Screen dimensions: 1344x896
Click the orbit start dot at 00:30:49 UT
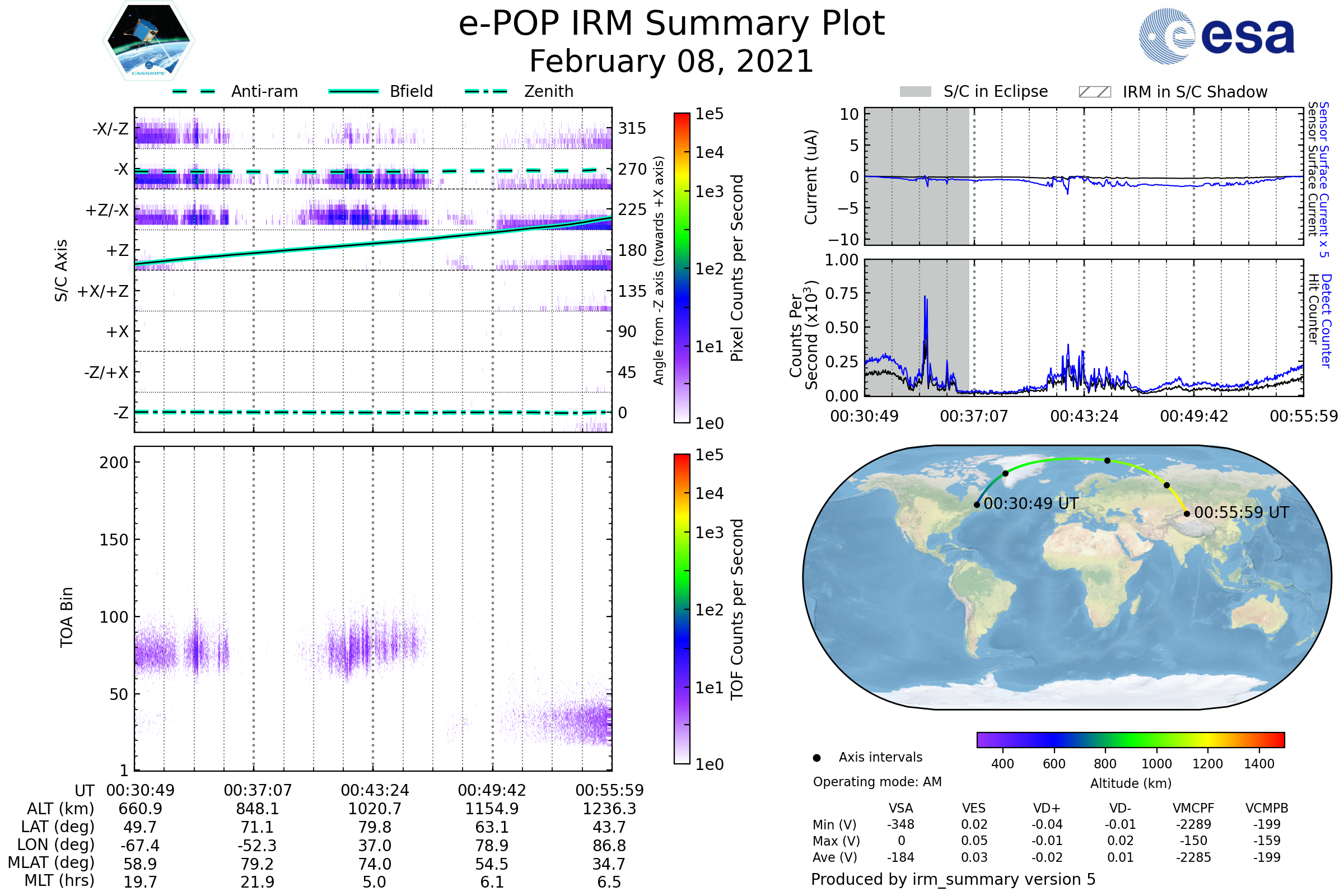point(977,505)
